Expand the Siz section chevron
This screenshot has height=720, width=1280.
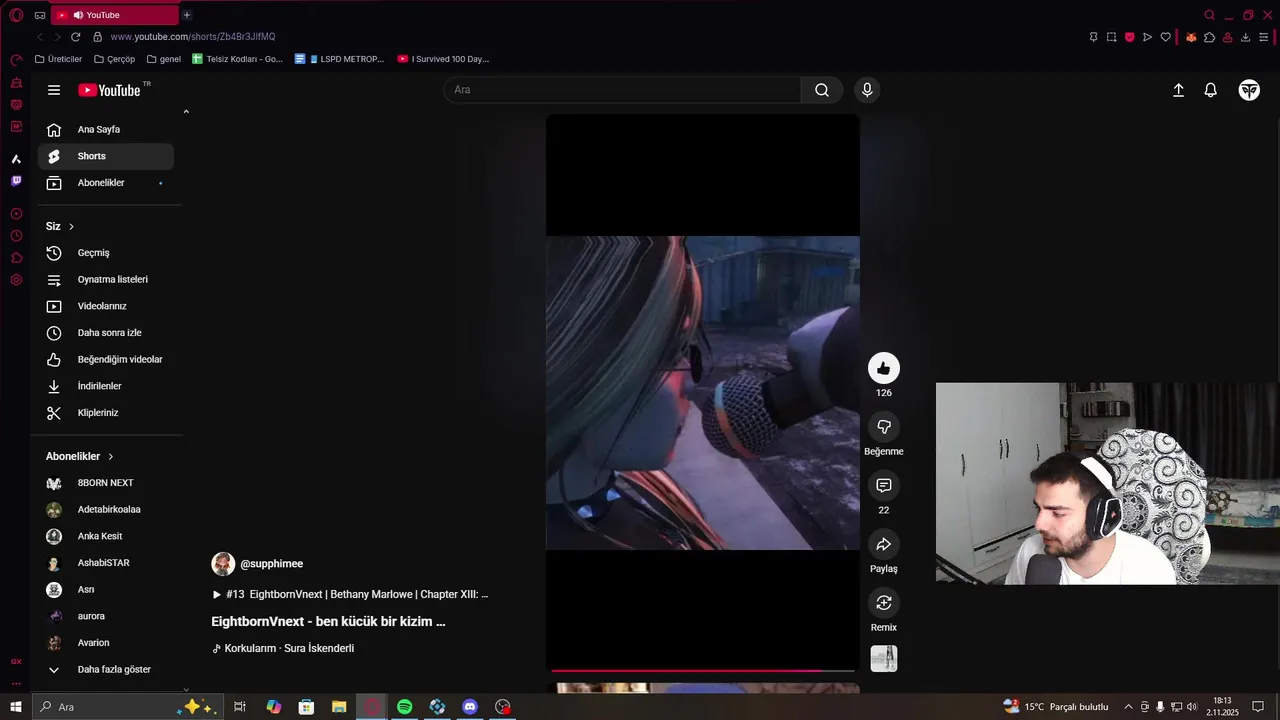[71, 227]
